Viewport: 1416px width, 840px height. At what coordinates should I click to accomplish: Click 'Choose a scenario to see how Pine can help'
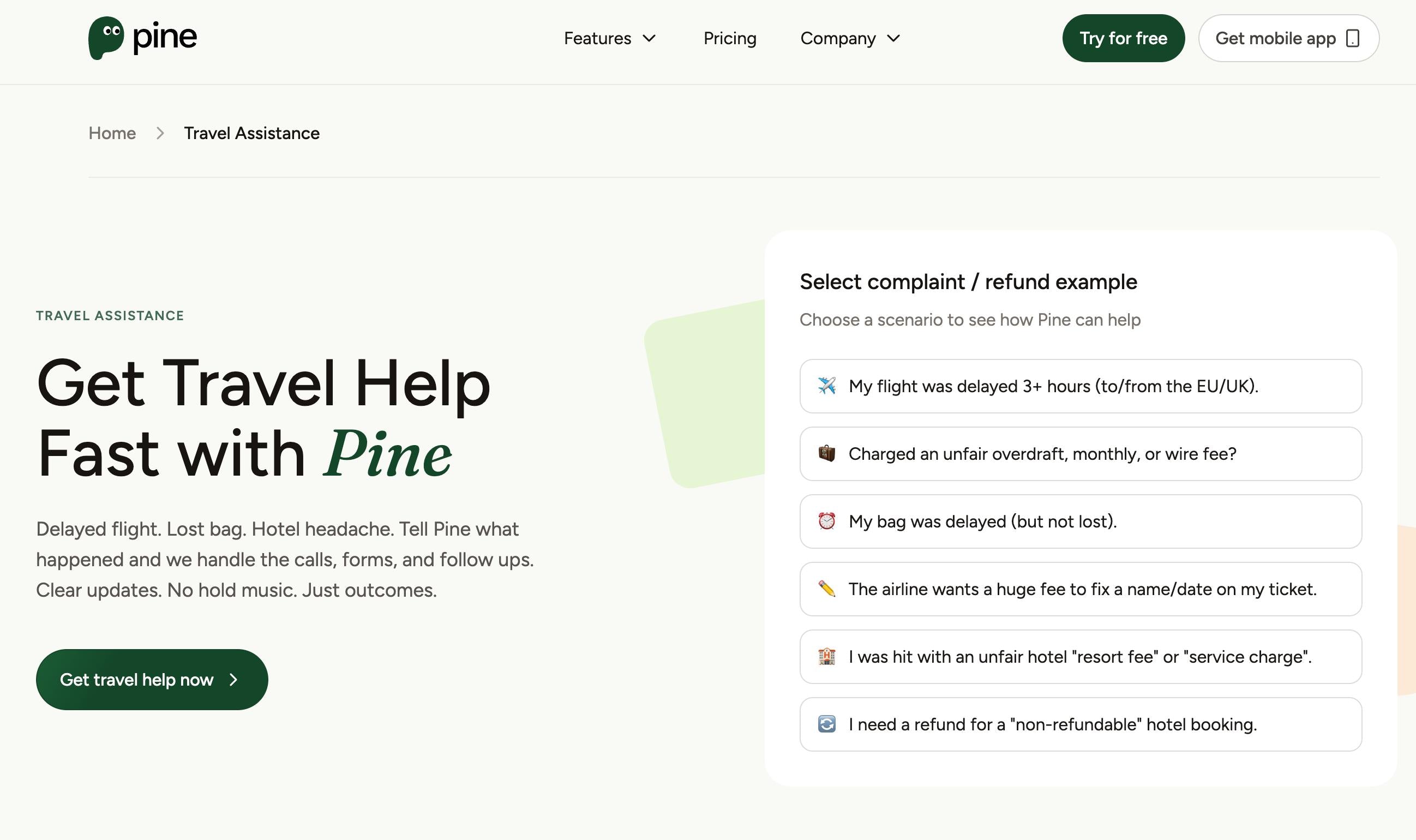[x=970, y=320]
